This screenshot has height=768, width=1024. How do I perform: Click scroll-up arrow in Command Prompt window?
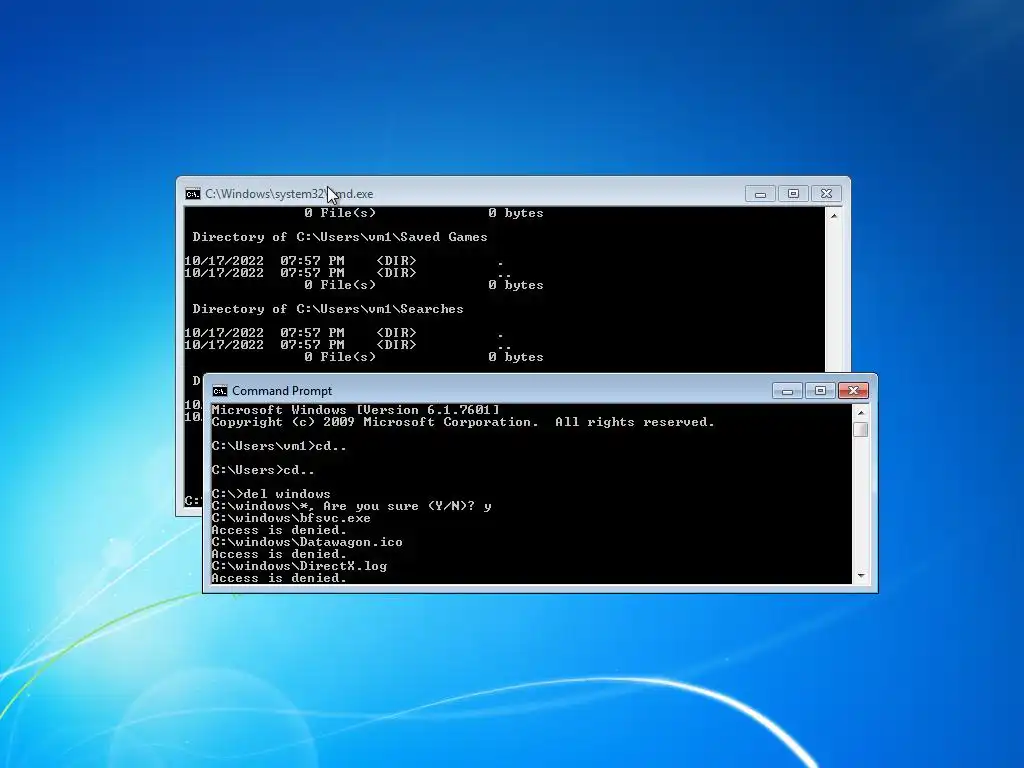click(x=861, y=413)
